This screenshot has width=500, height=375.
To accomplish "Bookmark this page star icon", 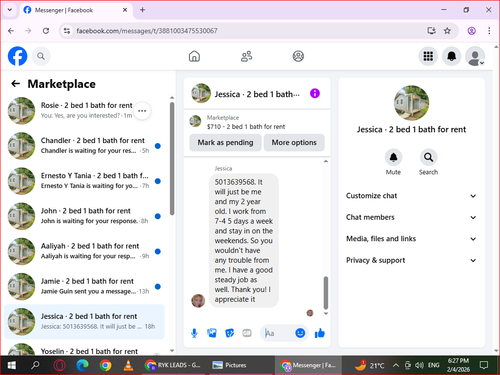I will tap(447, 31).
